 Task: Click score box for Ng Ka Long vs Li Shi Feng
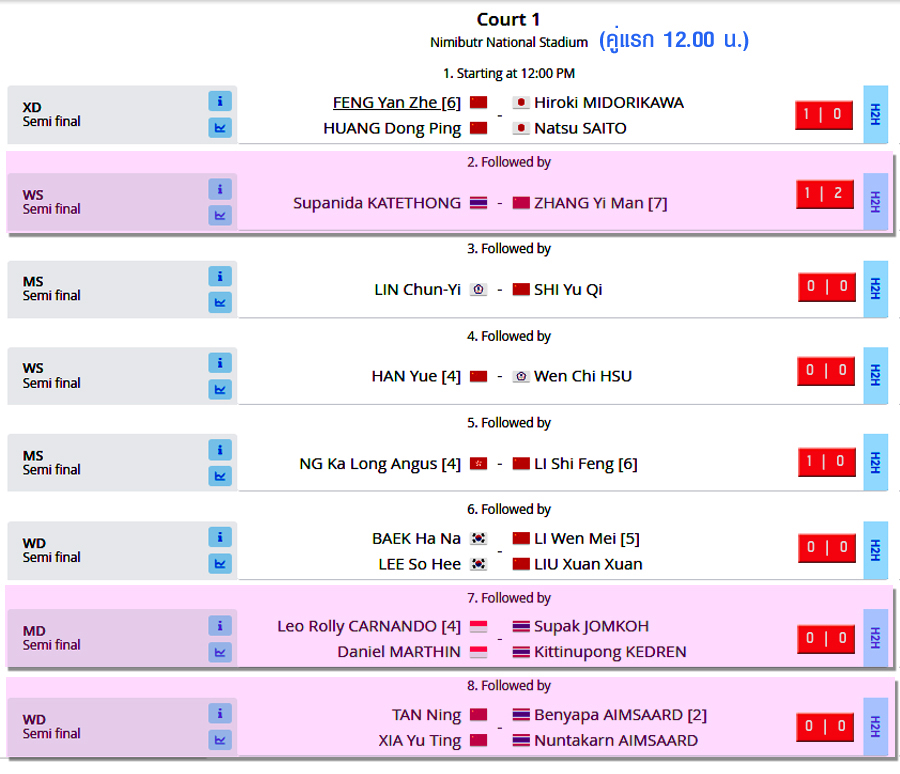[826, 461]
